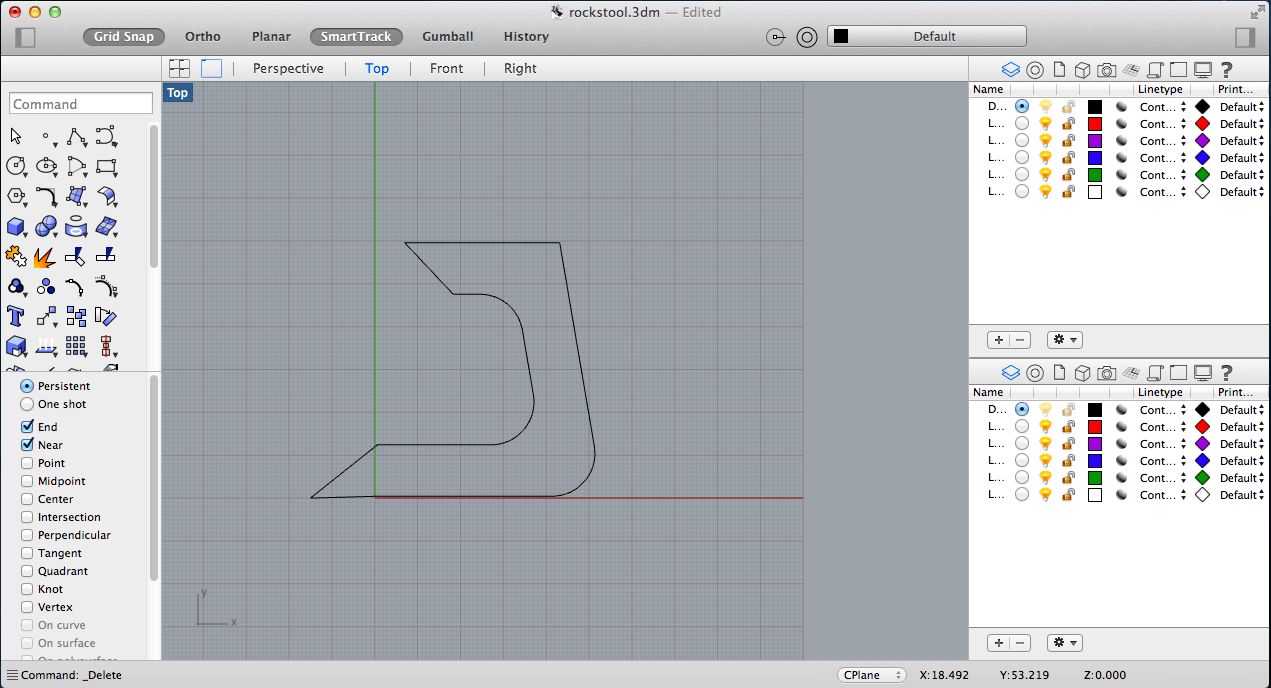Choose the rectangular Array grid tool
This screenshot has width=1271, height=688.
76,346
